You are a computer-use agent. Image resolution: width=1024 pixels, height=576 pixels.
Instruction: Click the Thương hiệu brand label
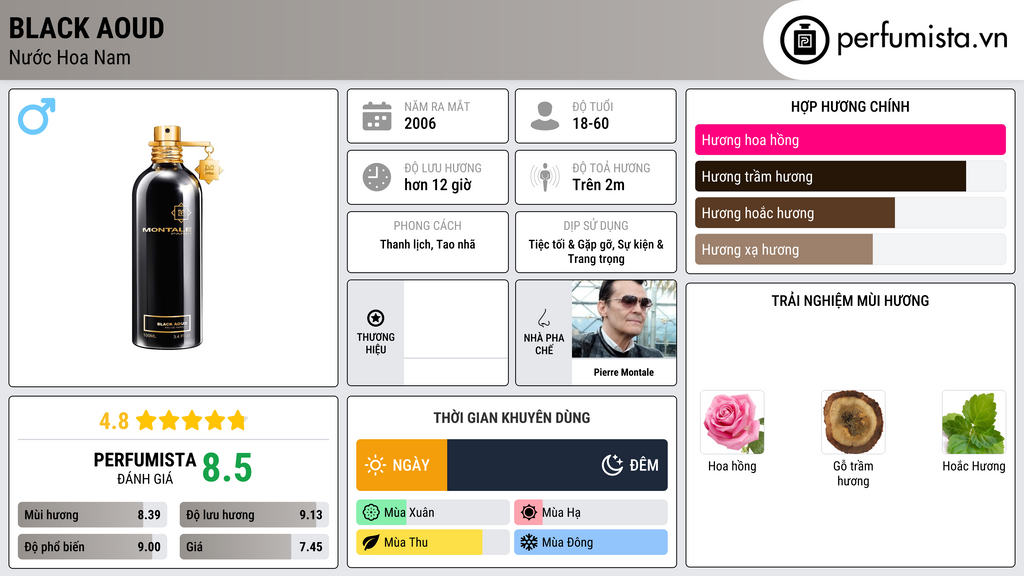pos(376,343)
